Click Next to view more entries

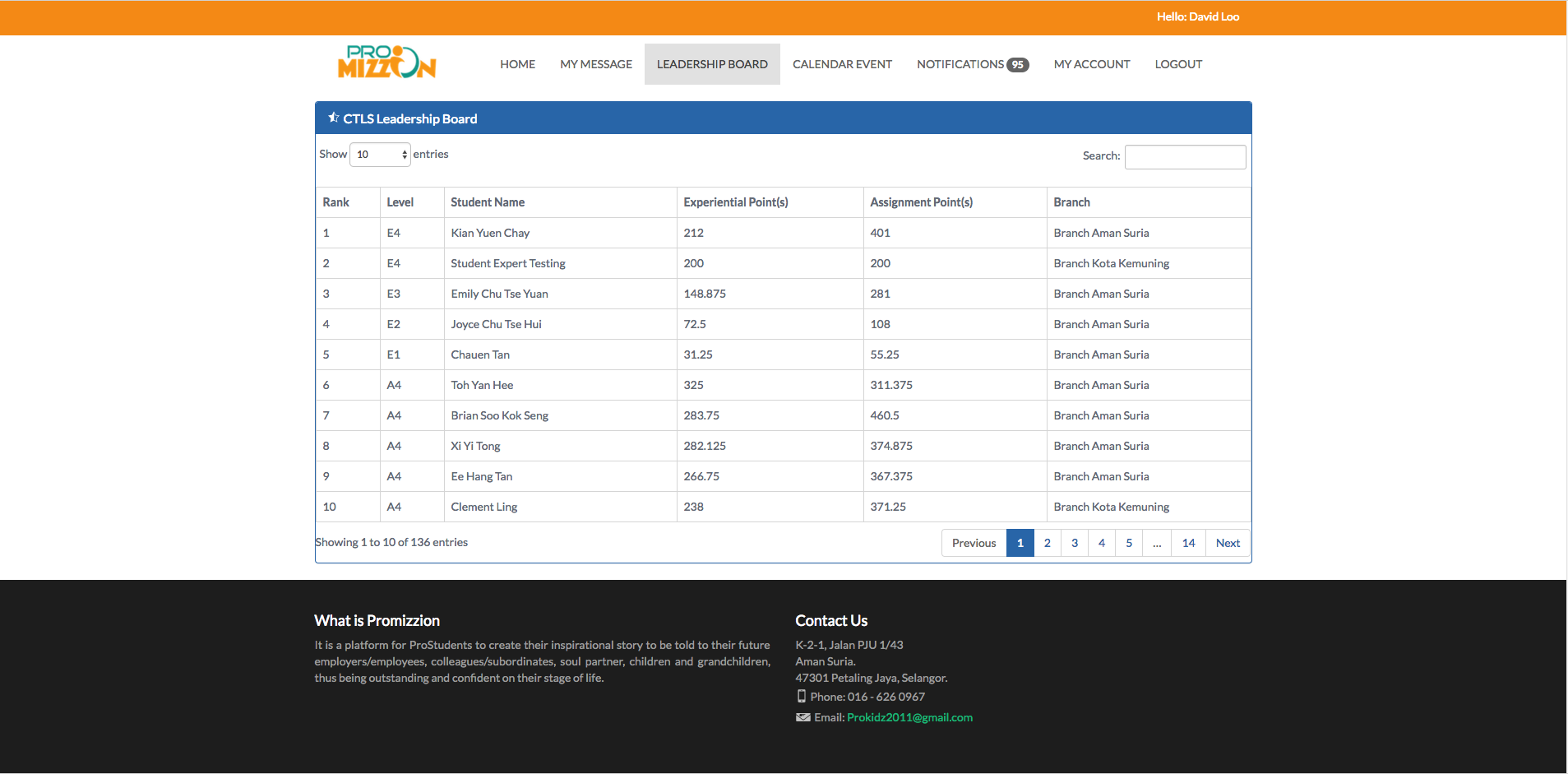click(x=1227, y=543)
